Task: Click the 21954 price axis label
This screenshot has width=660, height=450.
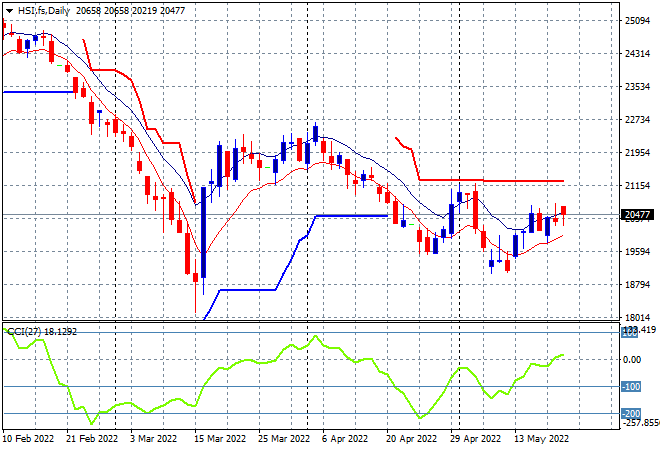Action: (x=637, y=152)
